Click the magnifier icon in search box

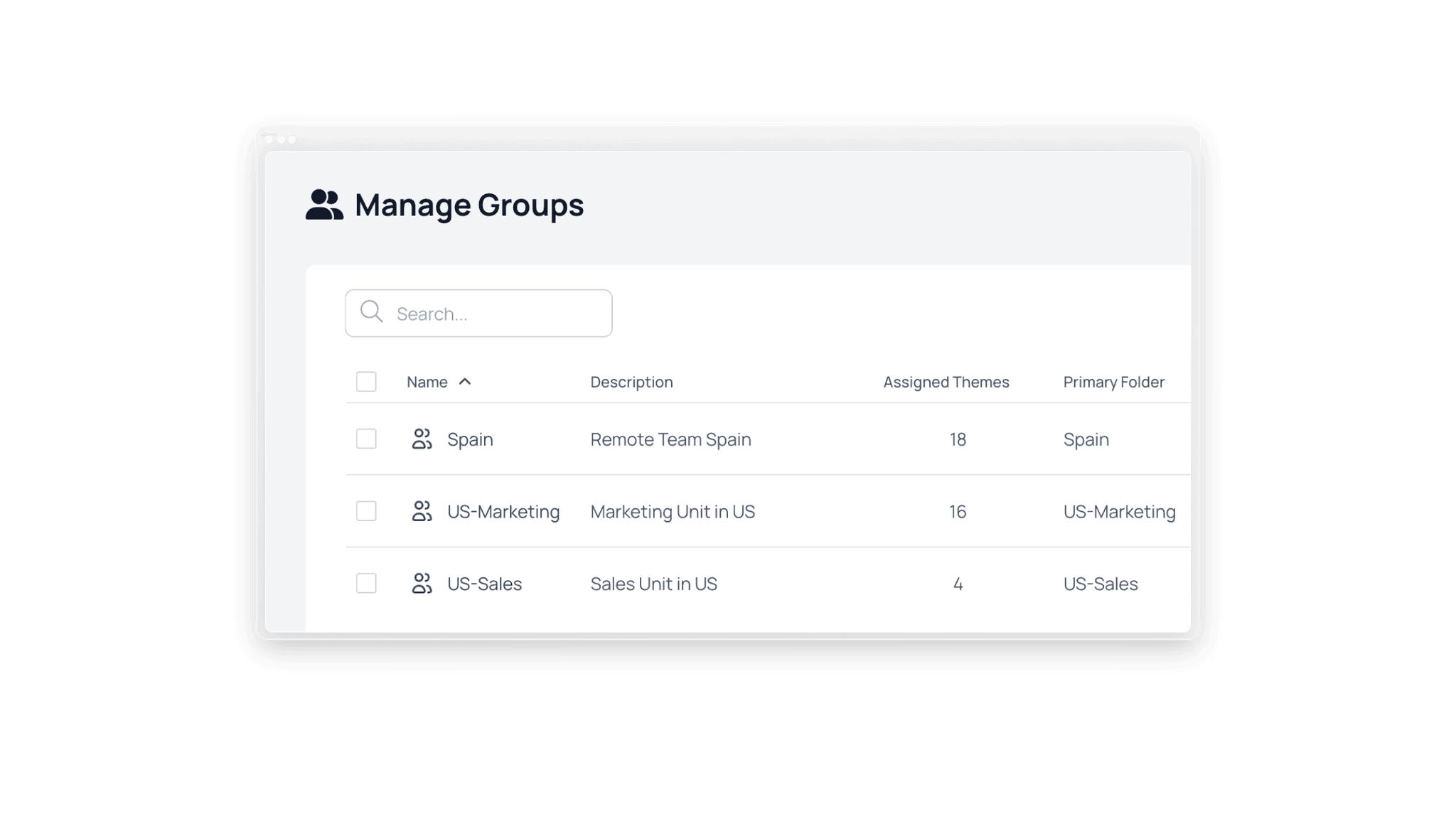click(x=371, y=311)
